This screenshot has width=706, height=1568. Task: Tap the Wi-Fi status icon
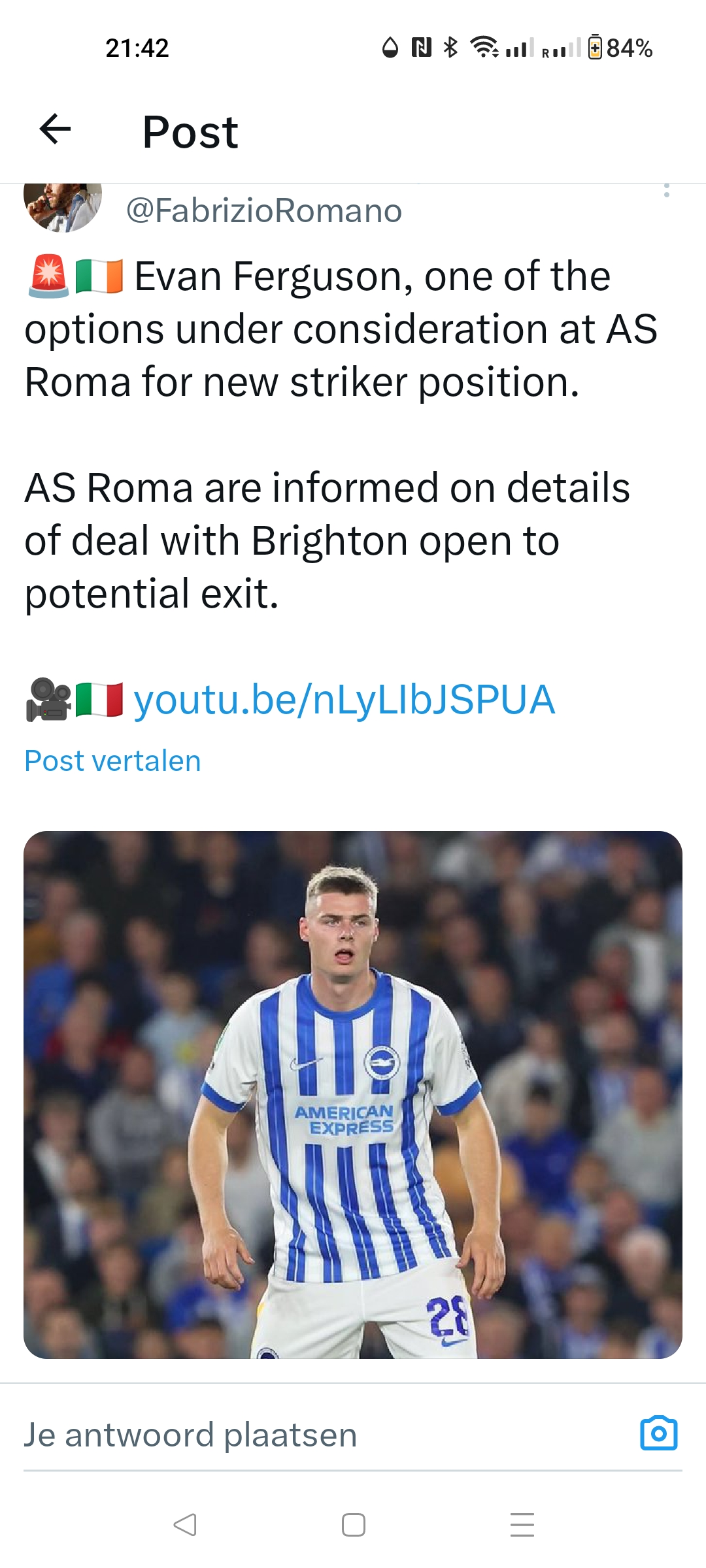click(x=484, y=47)
